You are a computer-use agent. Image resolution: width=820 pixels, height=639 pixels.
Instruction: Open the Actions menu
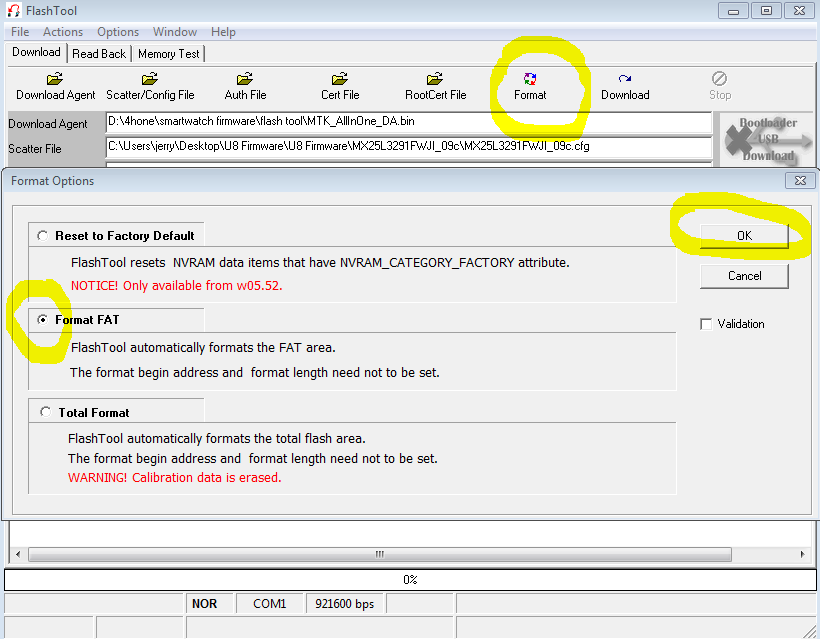click(63, 32)
